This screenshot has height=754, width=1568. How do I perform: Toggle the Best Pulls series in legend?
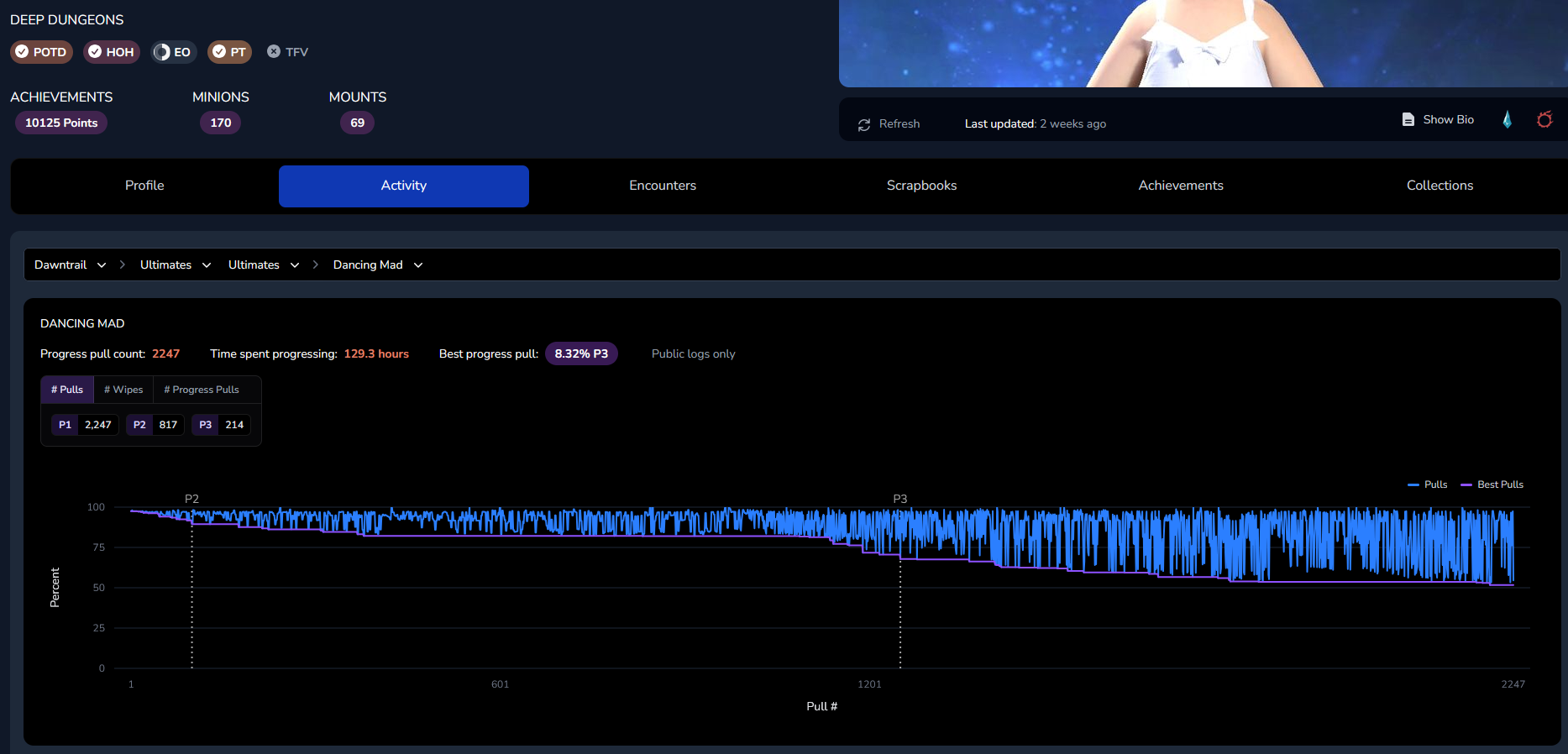pyautogui.click(x=1492, y=484)
